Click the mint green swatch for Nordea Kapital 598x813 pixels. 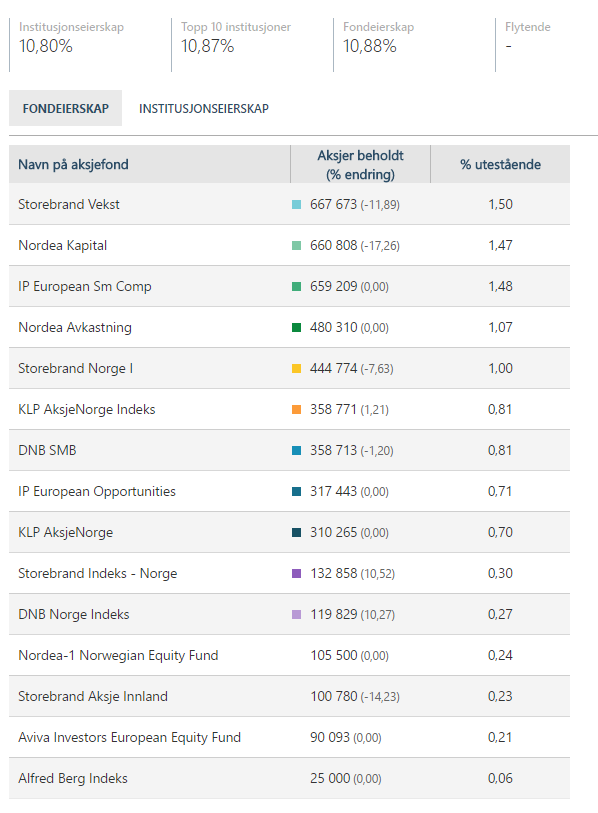click(x=297, y=246)
